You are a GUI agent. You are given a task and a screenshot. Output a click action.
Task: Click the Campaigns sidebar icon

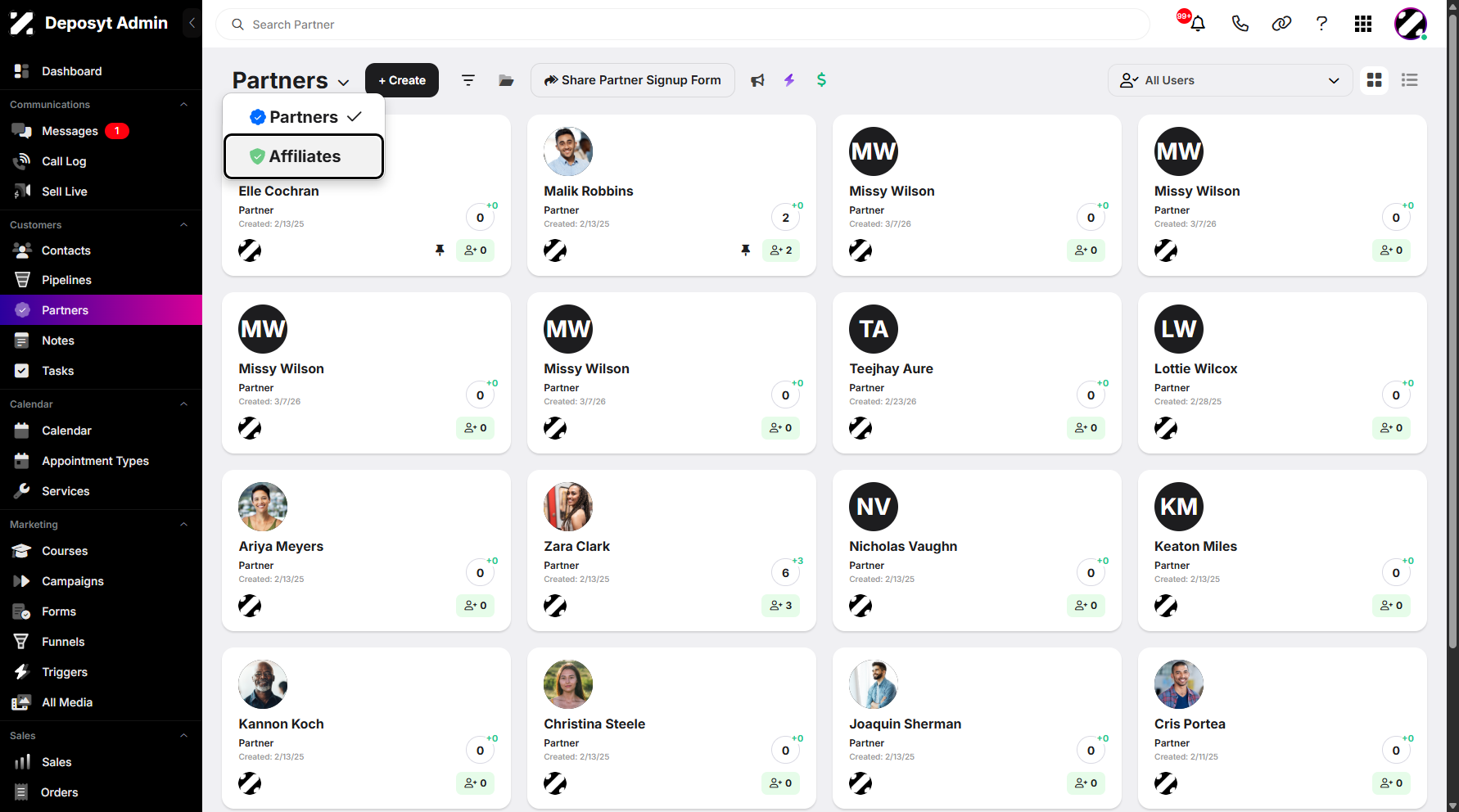22,581
